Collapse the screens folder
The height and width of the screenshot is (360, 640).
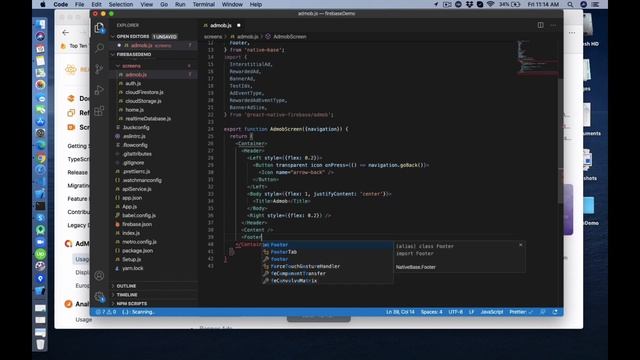pos(118,66)
